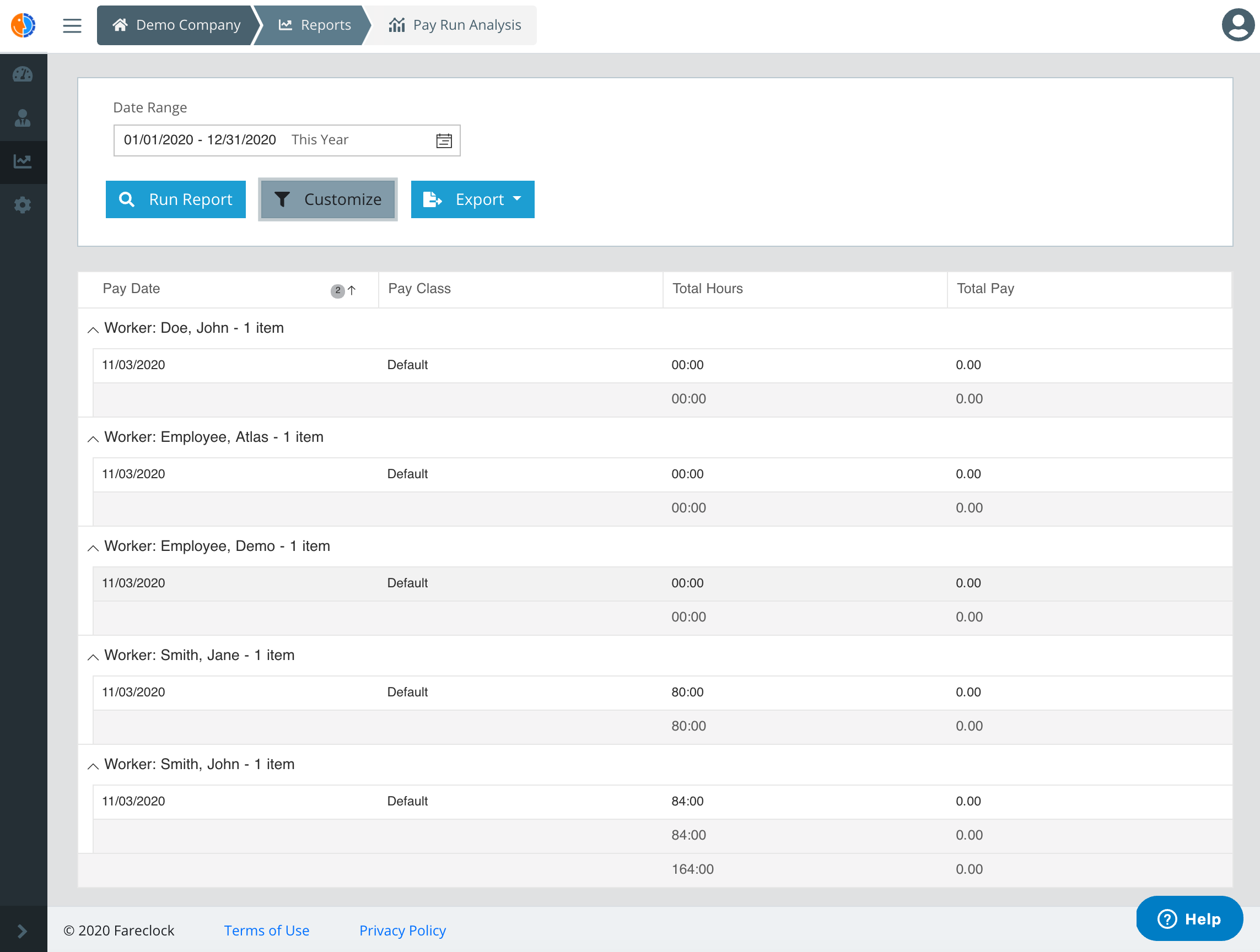Image resolution: width=1260 pixels, height=952 pixels.
Task: Open the workers person sidebar icon
Action: coord(23,118)
